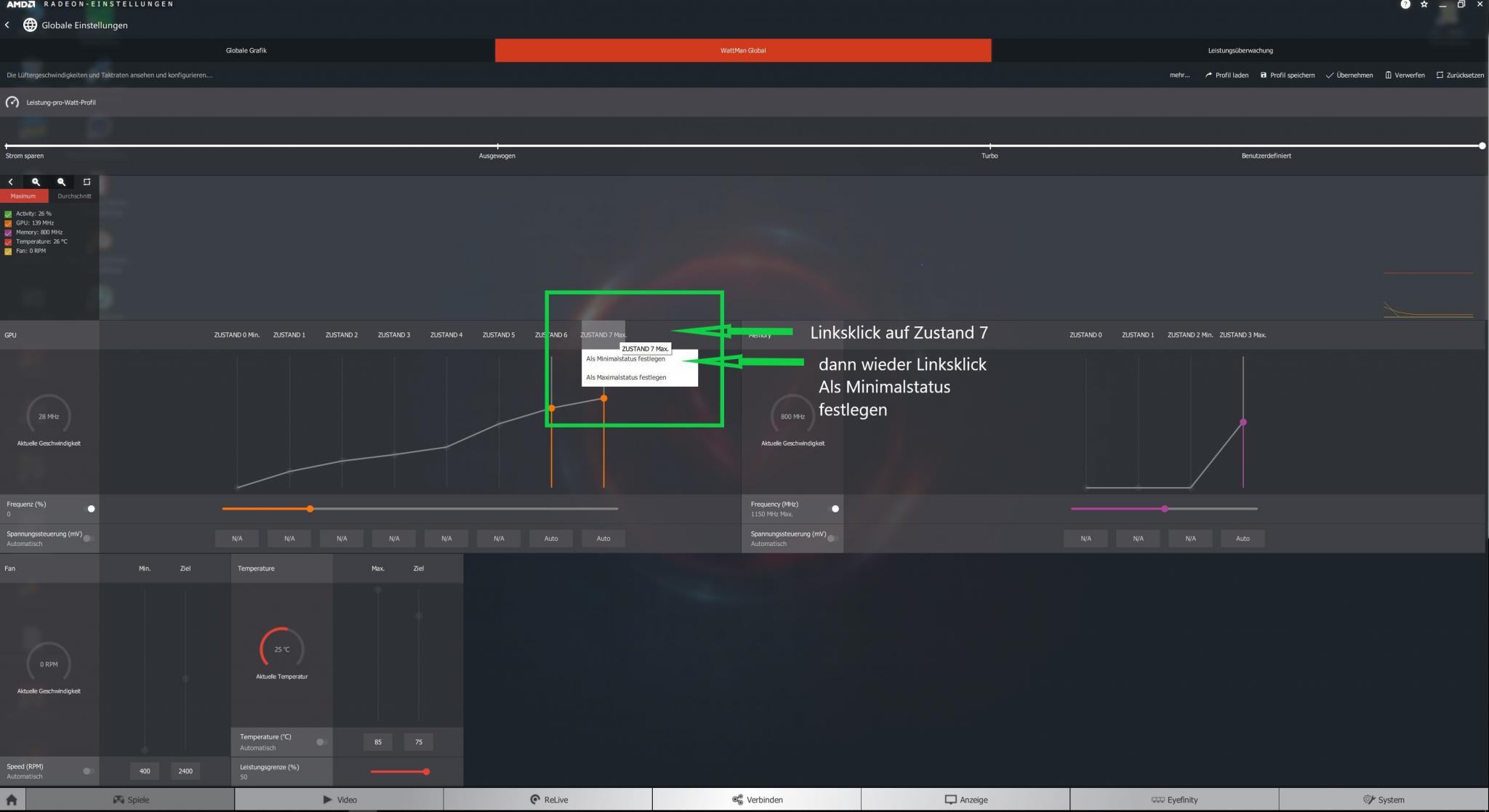Toggle the Temperature (°C) automatic switch
The height and width of the screenshot is (812, 1489).
(321, 742)
